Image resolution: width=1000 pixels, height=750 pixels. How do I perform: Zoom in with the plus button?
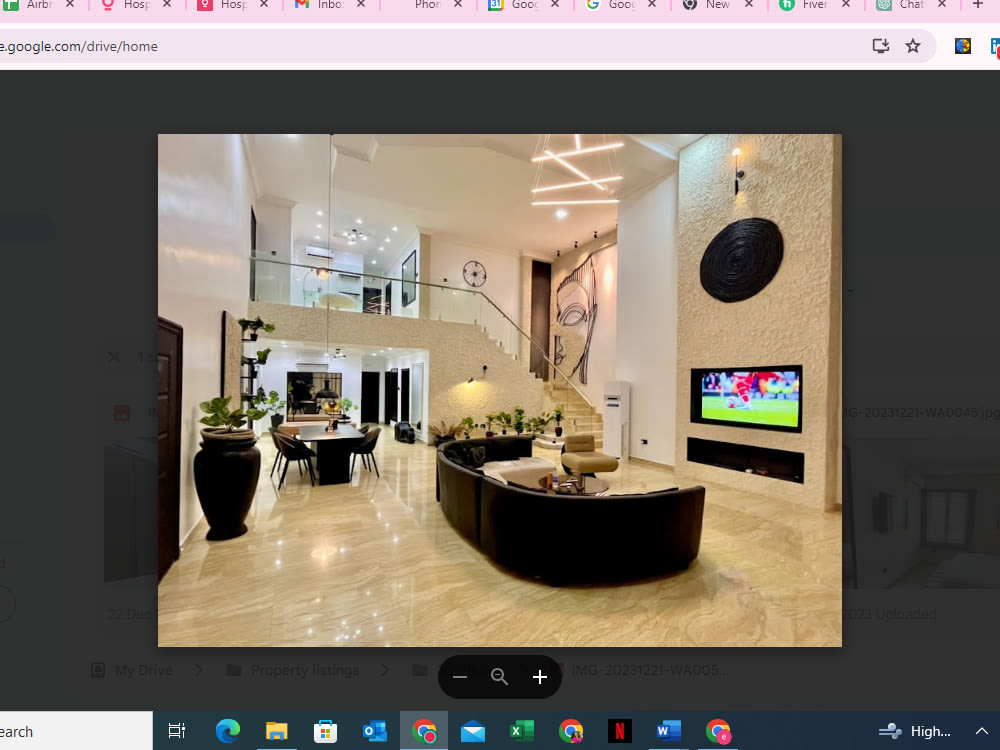pyautogui.click(x=540, y=677)
